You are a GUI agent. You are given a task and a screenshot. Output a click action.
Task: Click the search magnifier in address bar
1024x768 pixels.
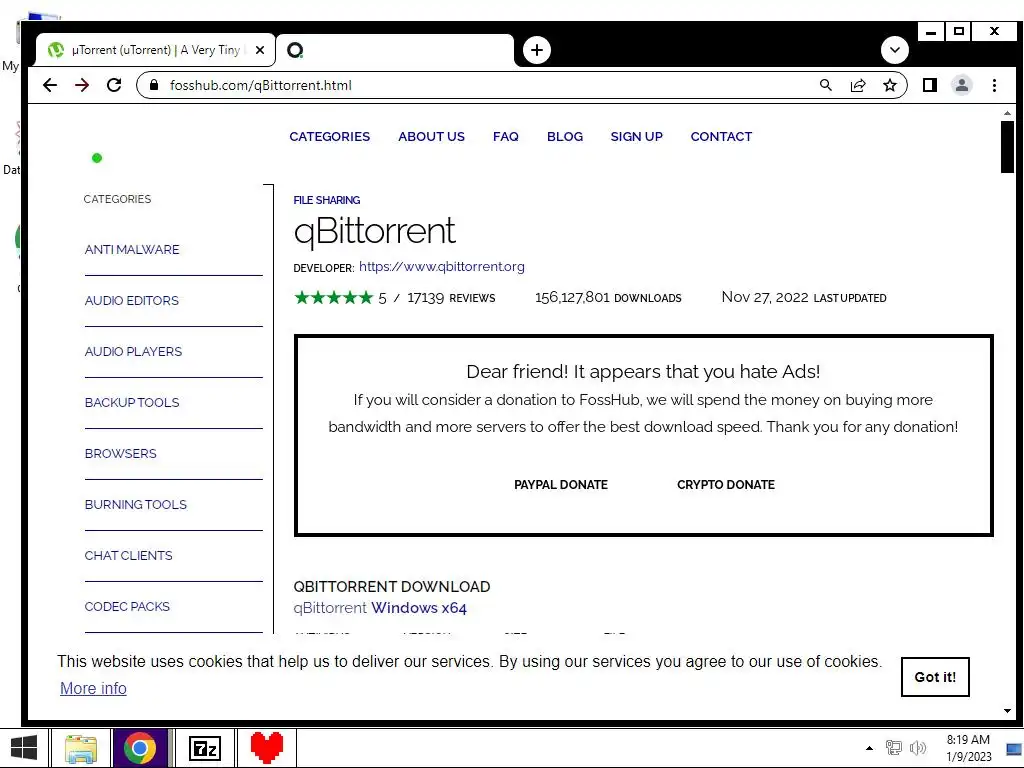tap(825, 85)
